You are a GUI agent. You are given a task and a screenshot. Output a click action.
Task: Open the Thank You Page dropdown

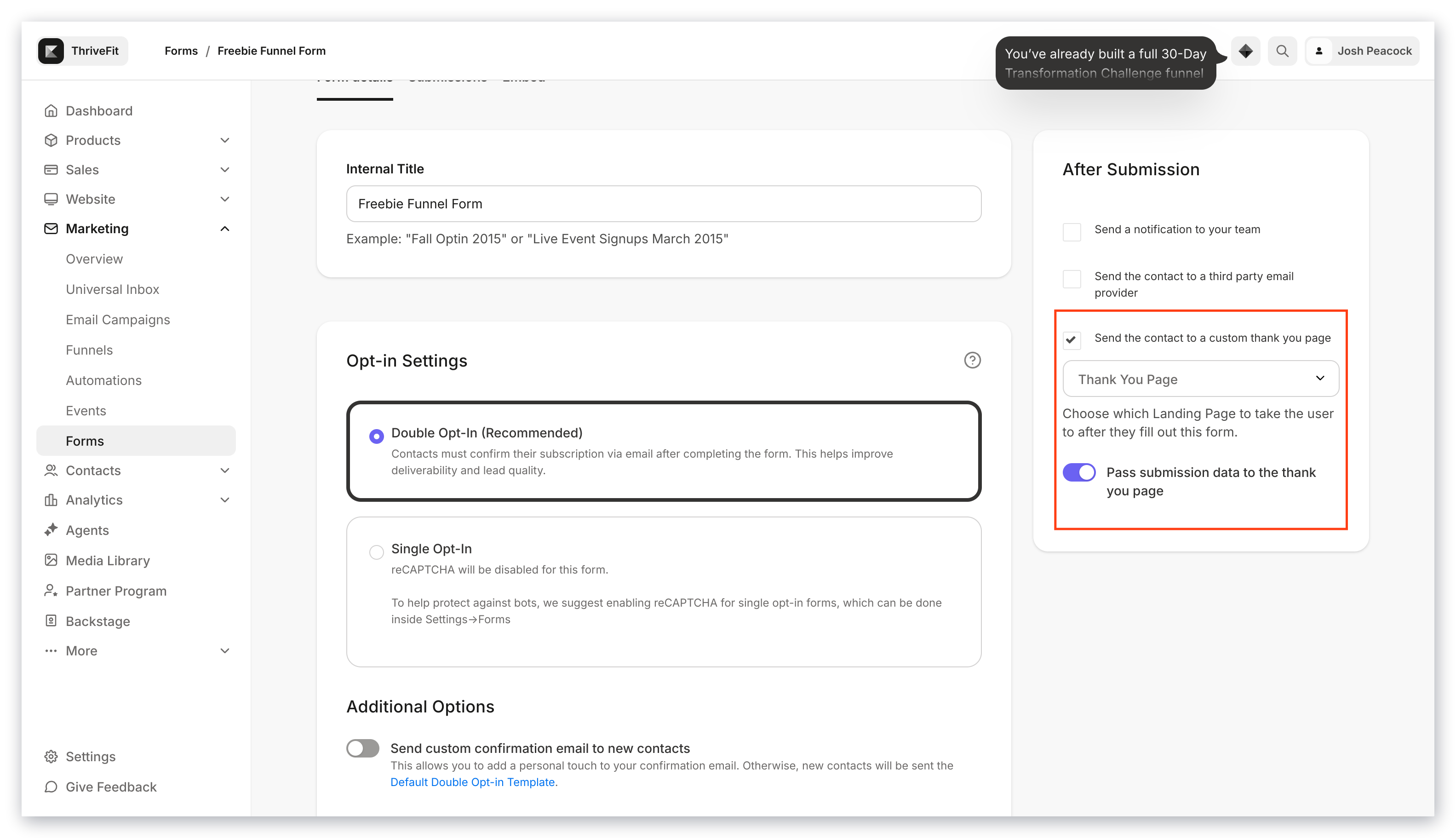tap(1200, 379)
